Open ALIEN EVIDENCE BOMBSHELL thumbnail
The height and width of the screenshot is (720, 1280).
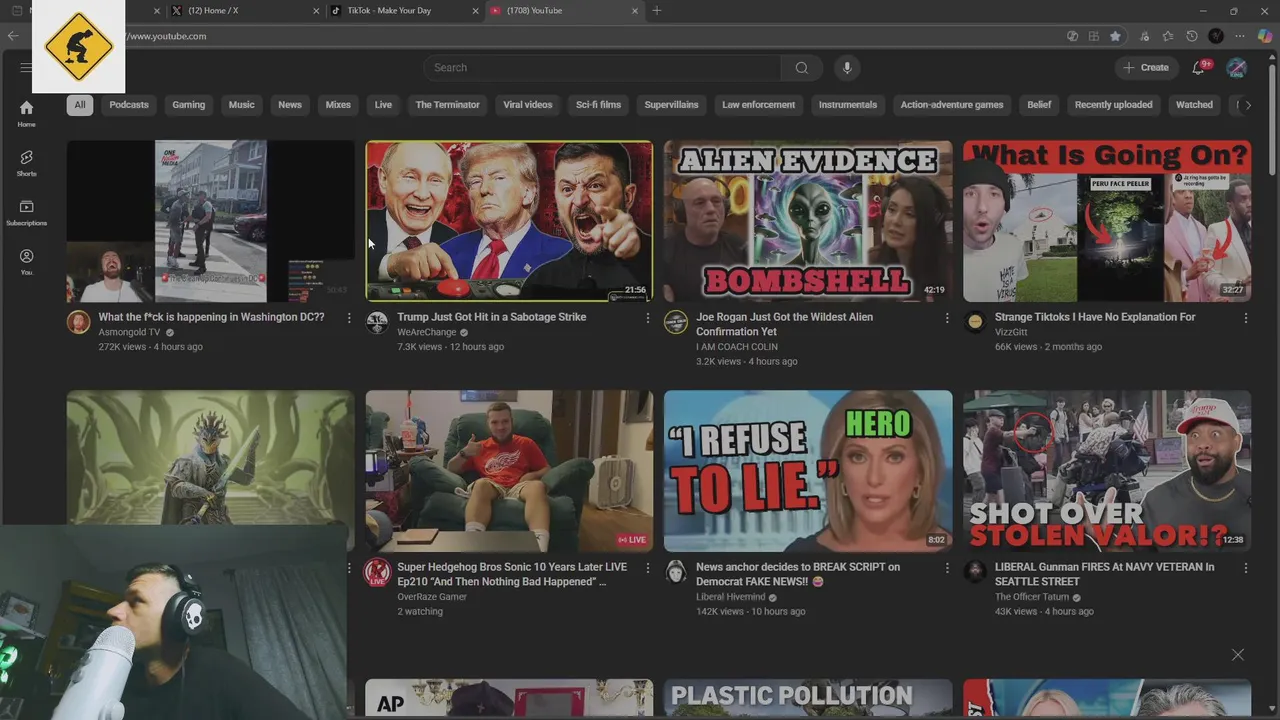click(x=808, y=221)
